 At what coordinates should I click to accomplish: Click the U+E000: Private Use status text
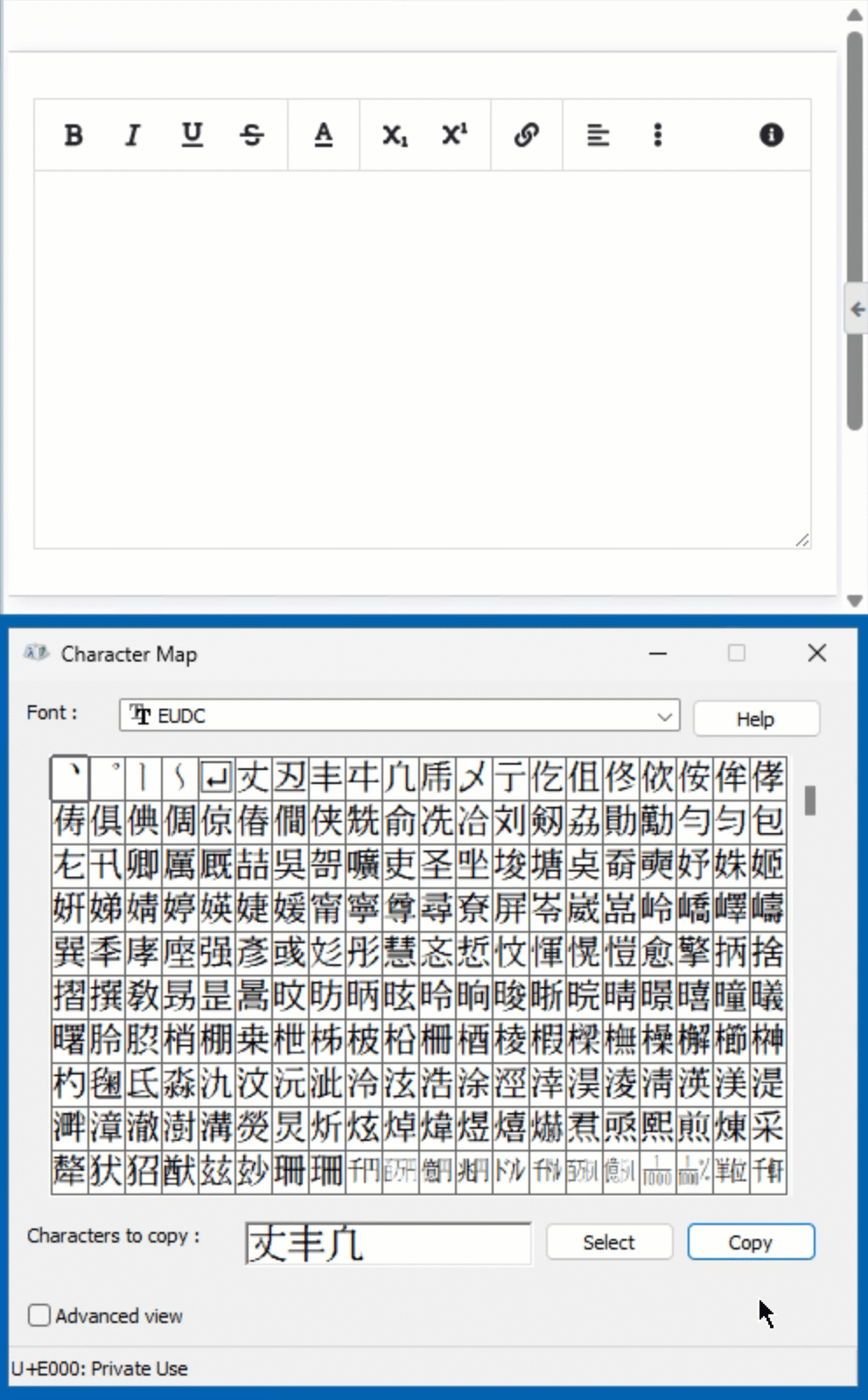point(99,1368)
